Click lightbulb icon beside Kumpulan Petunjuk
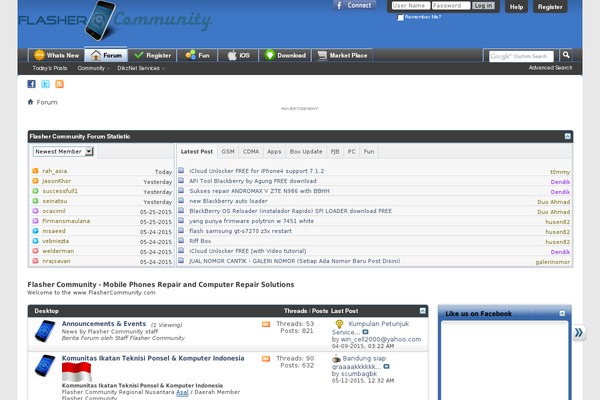 (339, 324)
